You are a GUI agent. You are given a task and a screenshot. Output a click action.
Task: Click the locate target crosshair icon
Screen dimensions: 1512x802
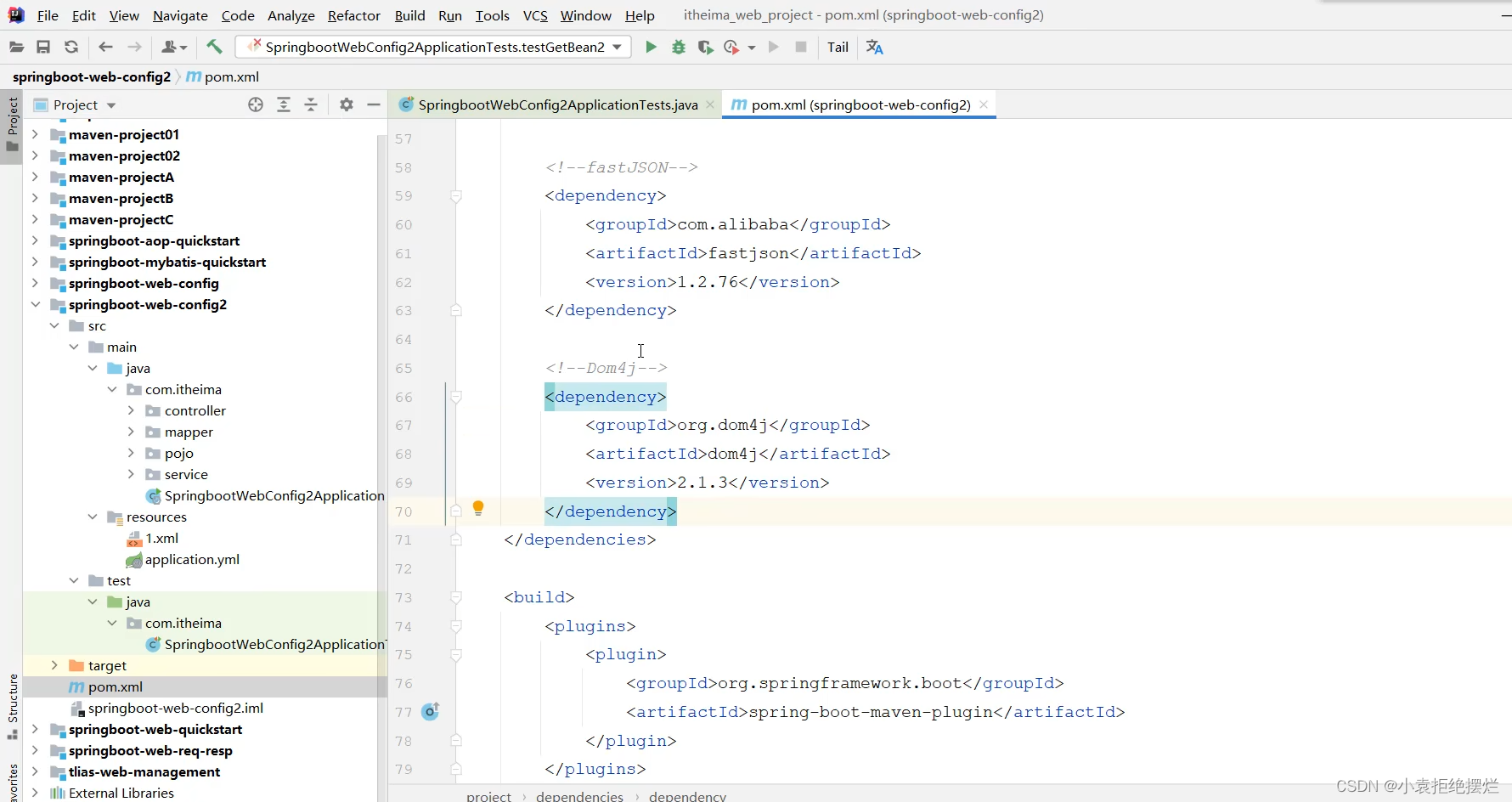point(256,104)
